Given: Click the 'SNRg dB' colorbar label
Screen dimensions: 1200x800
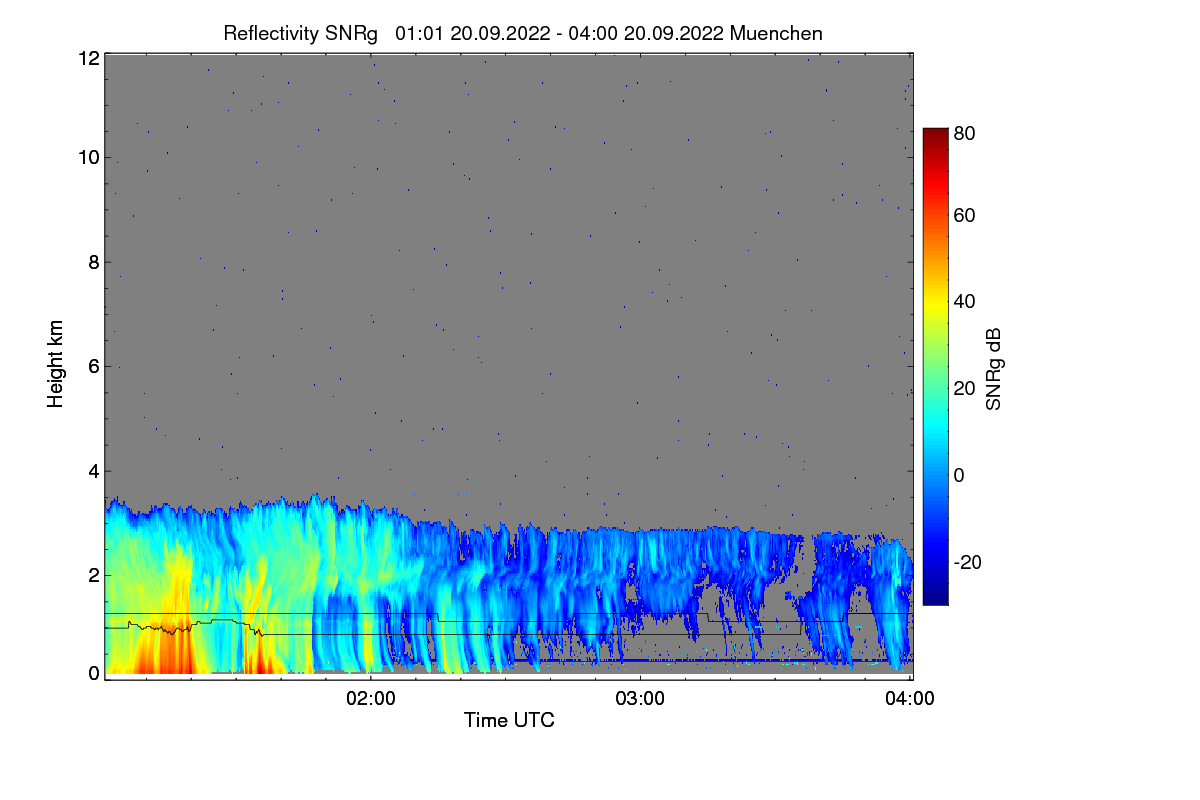Looking at the screenshot, I should tap(993, 368).
